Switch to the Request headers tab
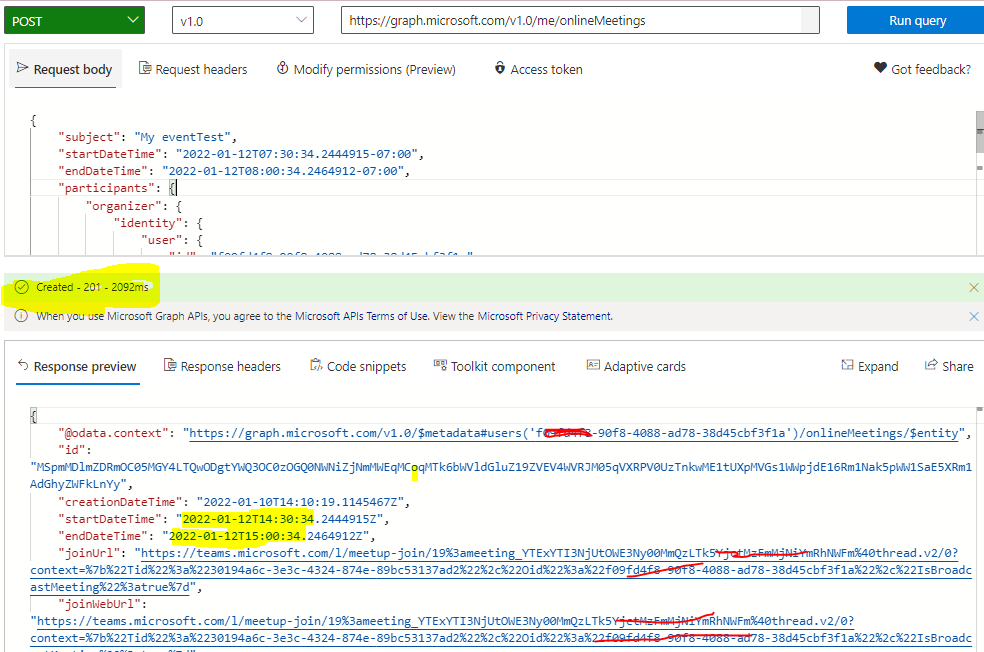Viewport: 984px width, 652px height. tap(193, 69)
